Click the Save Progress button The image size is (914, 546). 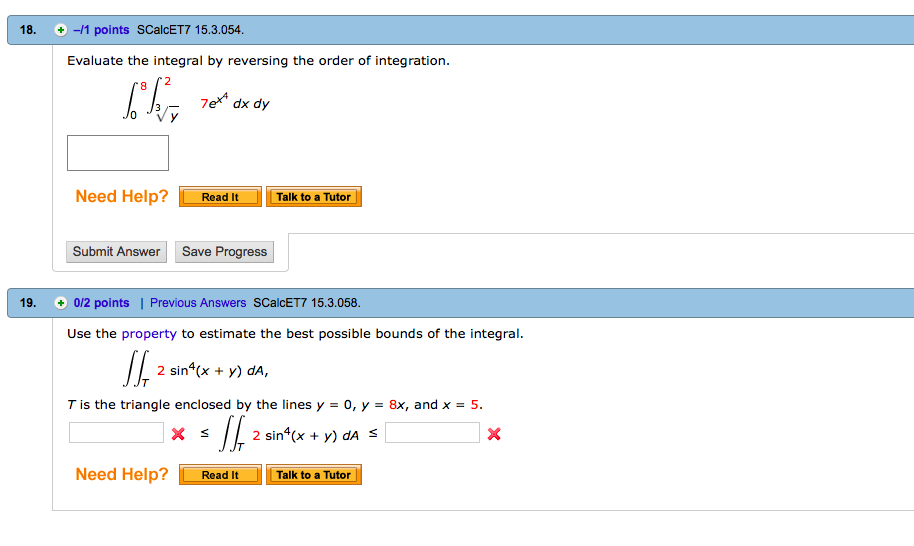point(224,252)
